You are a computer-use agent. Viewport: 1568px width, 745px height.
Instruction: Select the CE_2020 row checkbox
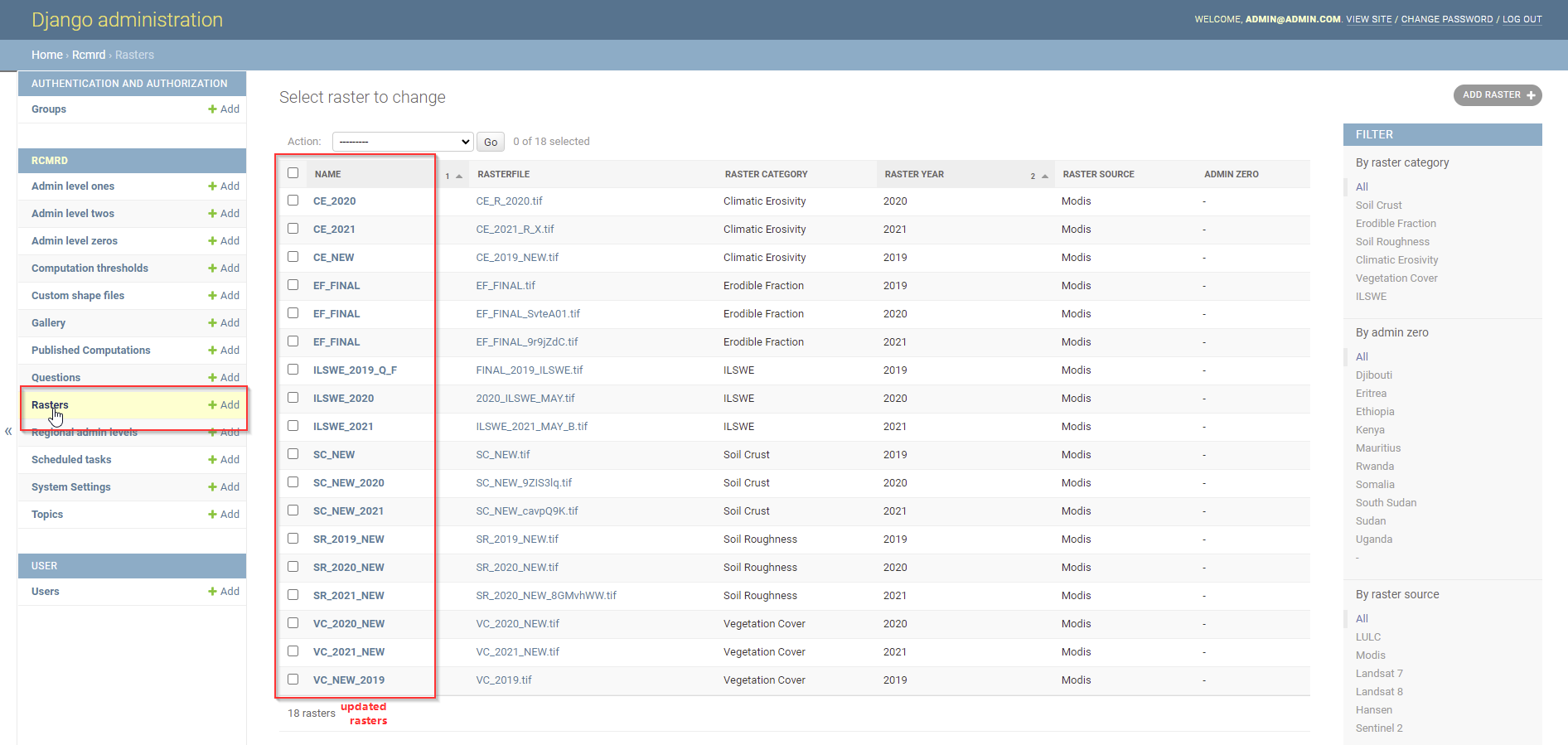(x=293, y=201)
